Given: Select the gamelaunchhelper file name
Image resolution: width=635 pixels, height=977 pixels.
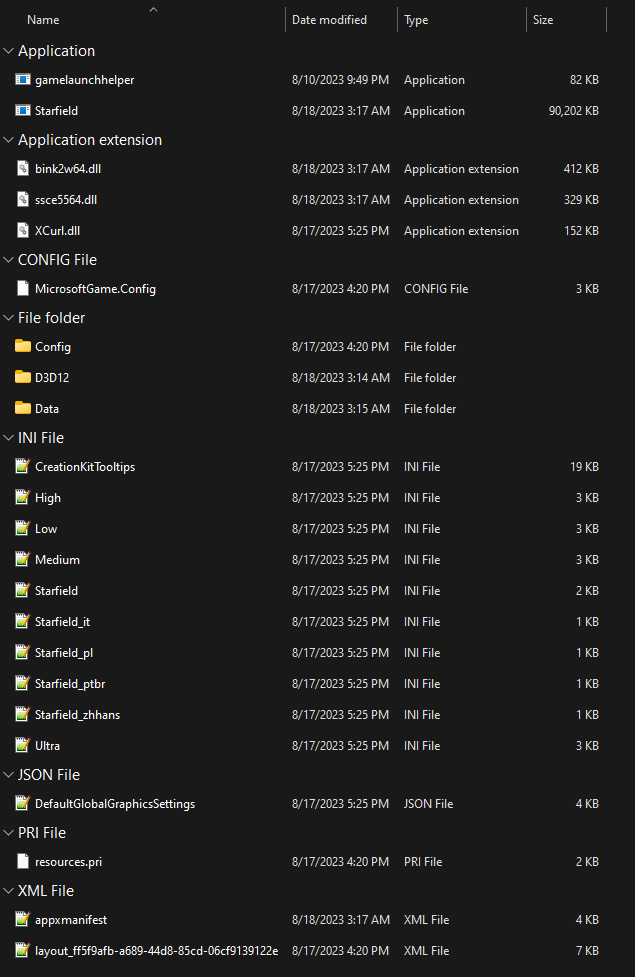Looking at the screenshot, I should point(85,80).
